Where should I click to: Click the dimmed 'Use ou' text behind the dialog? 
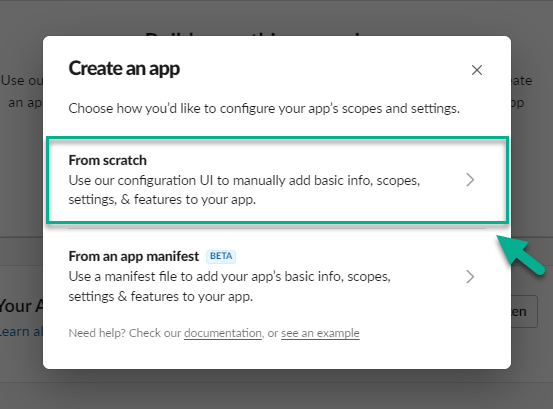point(22,80)
